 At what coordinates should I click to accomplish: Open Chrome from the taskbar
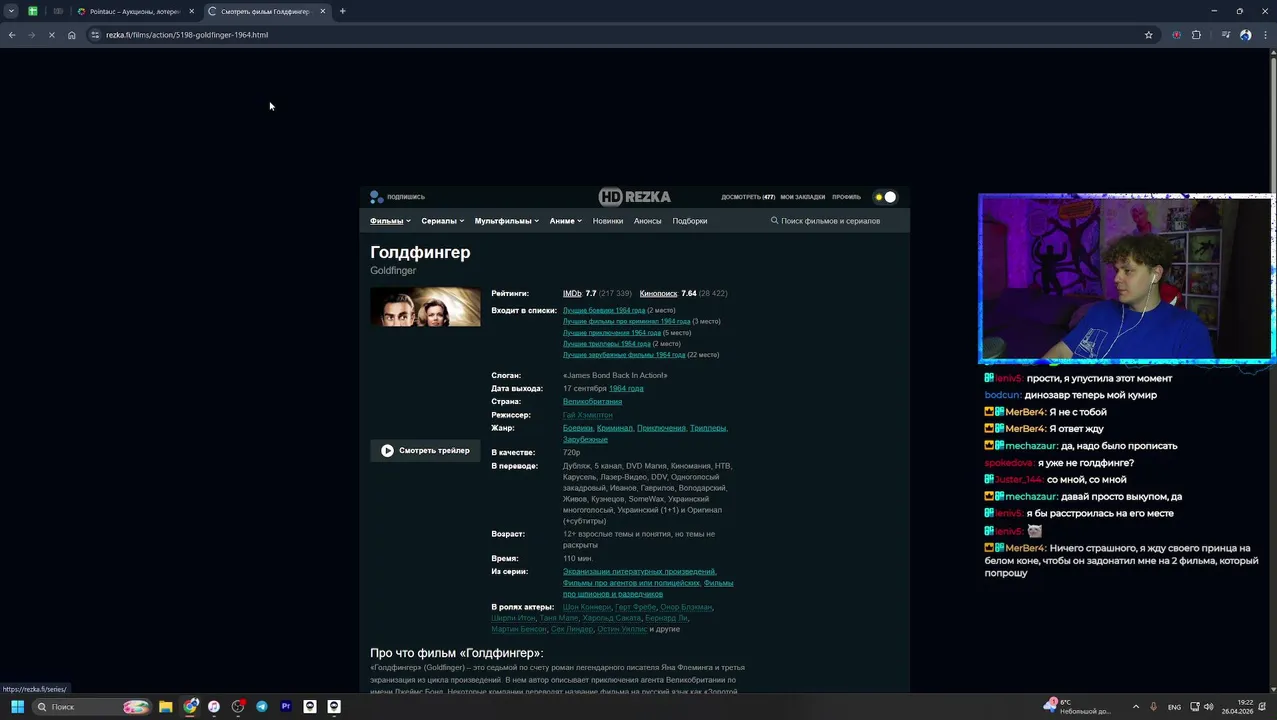pos(190,707)
